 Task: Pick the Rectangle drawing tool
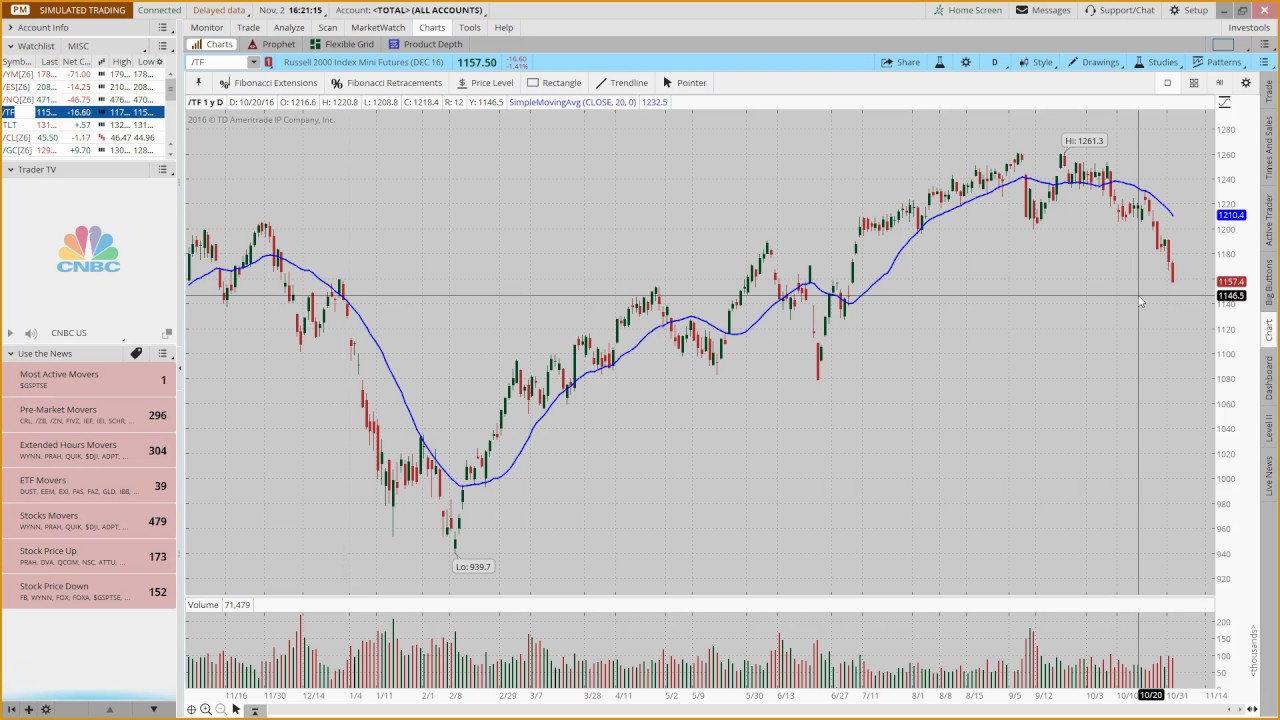554,83
